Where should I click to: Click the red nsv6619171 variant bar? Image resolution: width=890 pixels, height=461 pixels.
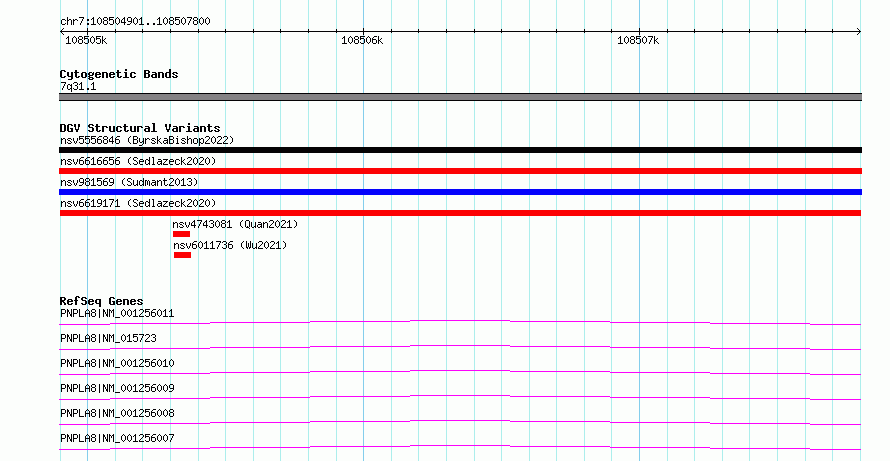(x=460, y=213)
